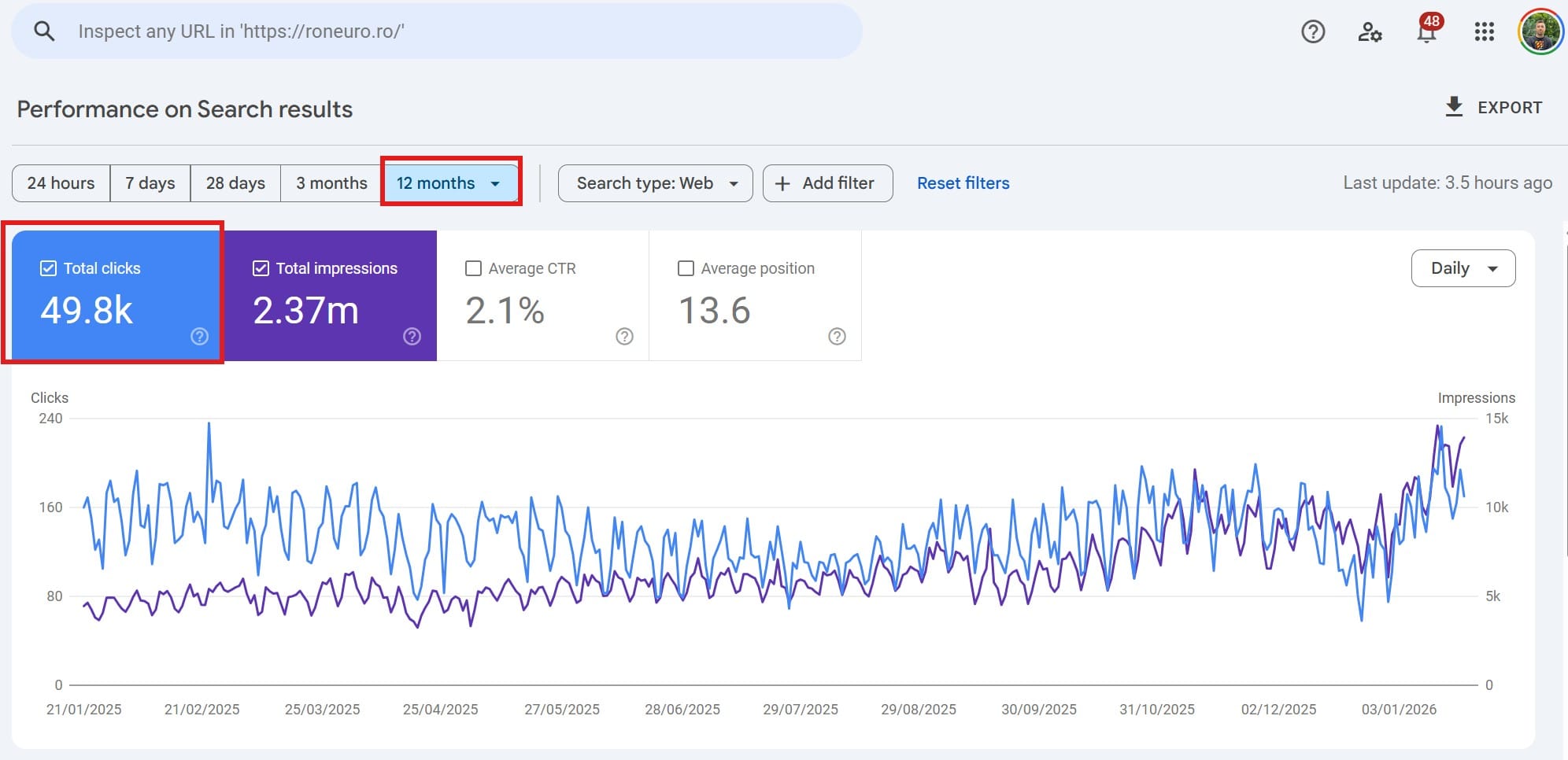
Task: Open the 12 months date range dropdown
Action: point(449,183)
